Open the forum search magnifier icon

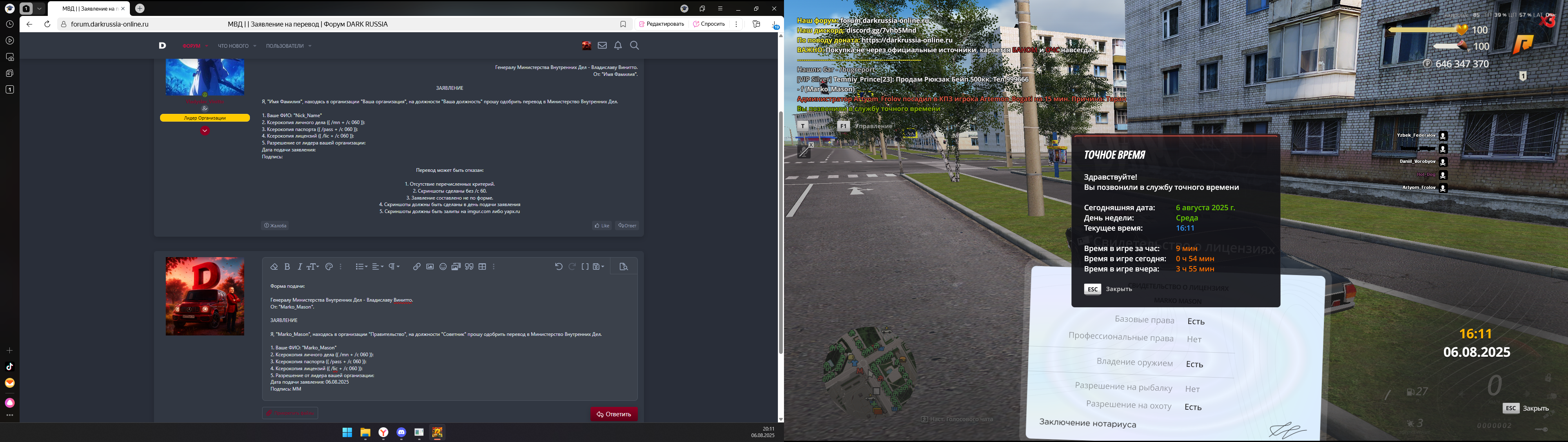[x=634, y=46]
